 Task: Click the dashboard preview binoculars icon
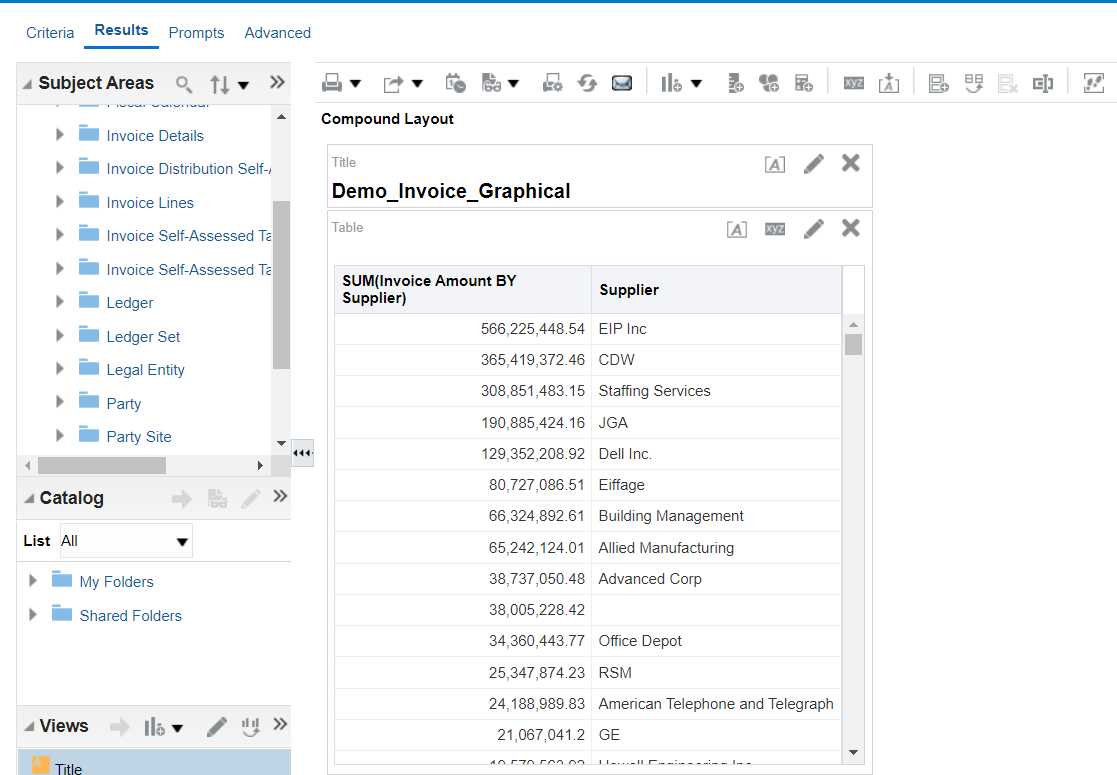pyautogui.click(x=491, y=83)
